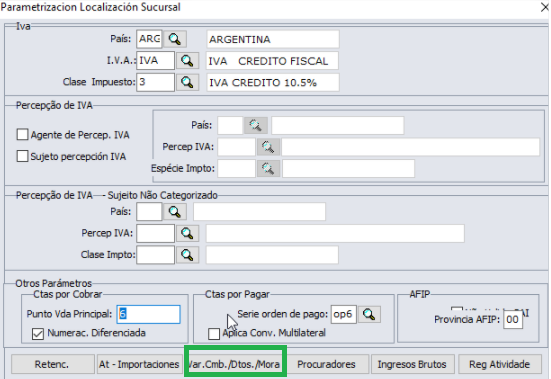Screen dimensions: 551x379
Task: Enable Sujeto percepción IVA checkbox
Action: click(x=22, y=156)
